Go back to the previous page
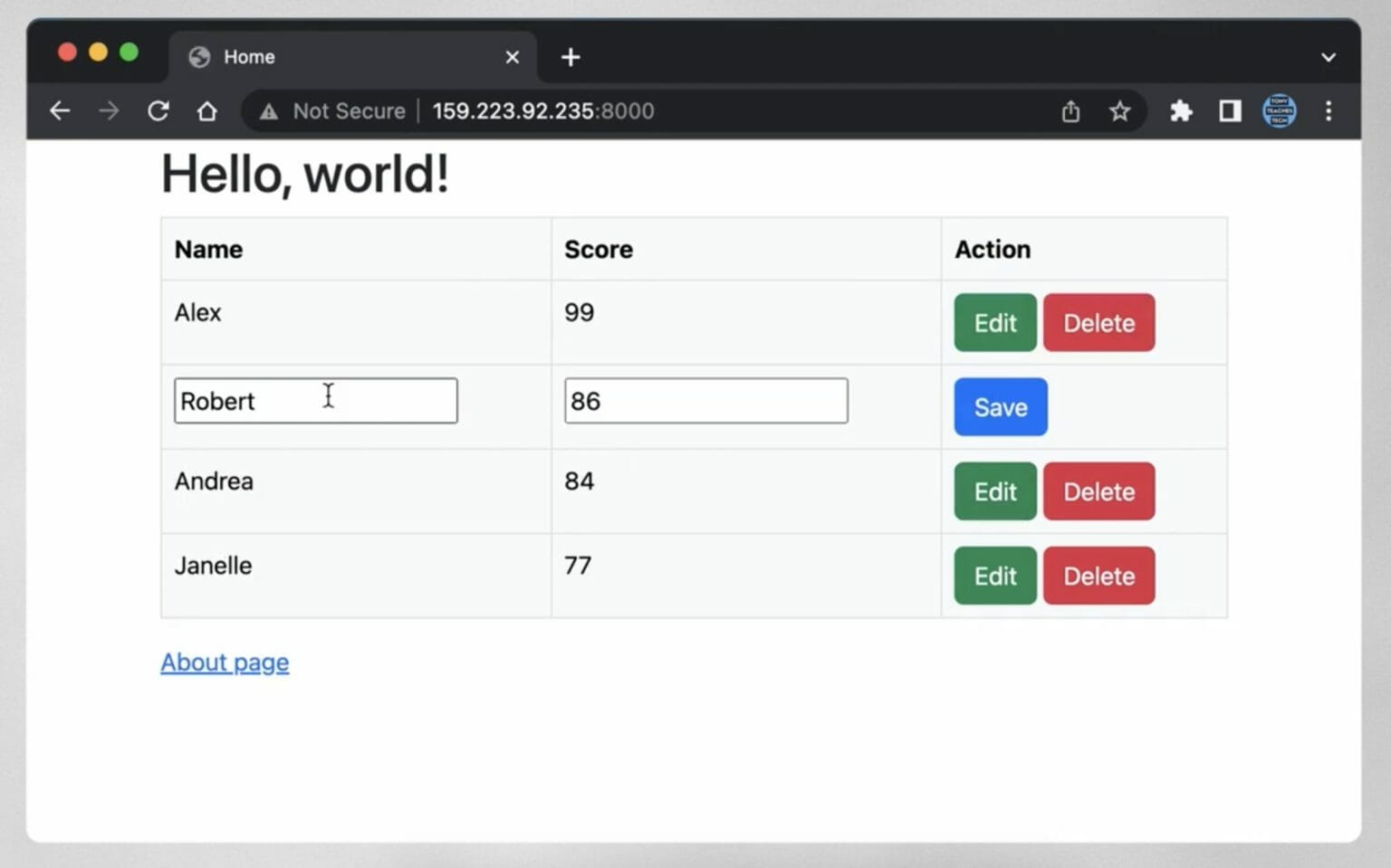This screenshot has height=868, width=1391. point(60,111)
